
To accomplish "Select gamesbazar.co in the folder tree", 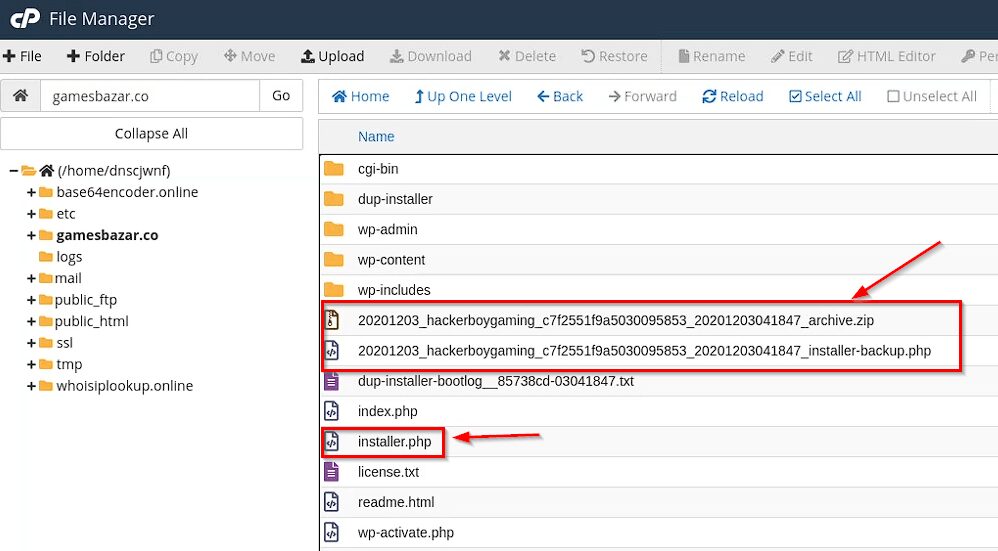I will [107, 235].
